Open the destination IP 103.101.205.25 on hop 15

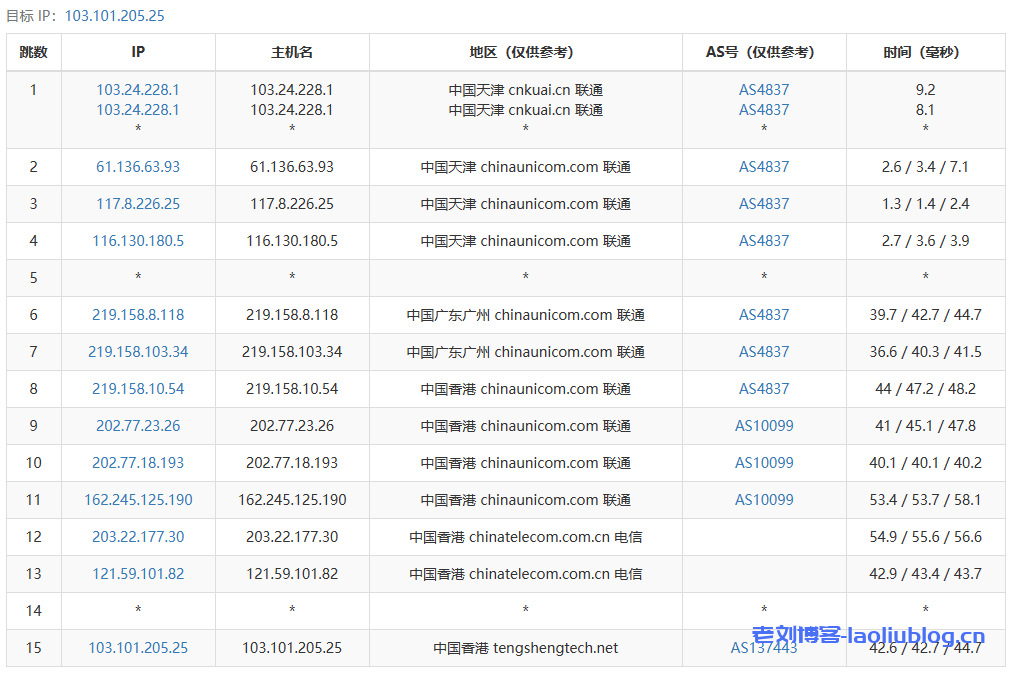tap(137, 648)
